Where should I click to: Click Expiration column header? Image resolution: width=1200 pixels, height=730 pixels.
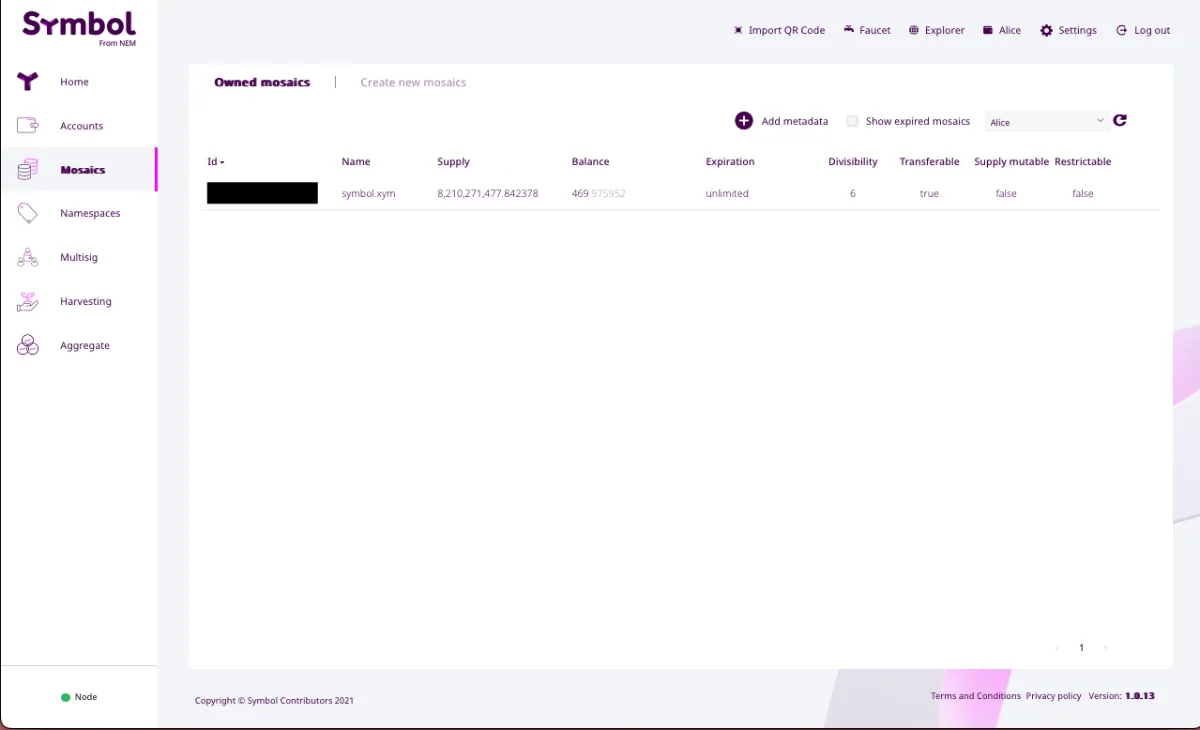tap(730, 162)
